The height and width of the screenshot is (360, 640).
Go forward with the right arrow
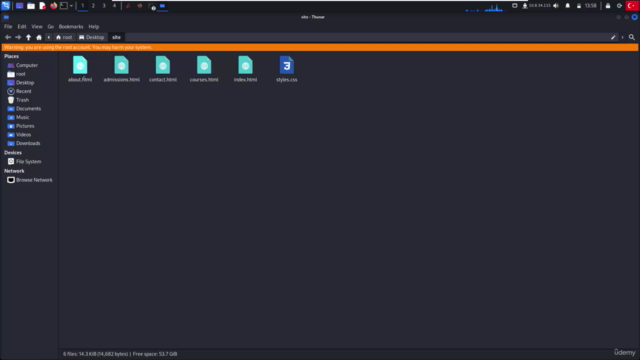pyautogui.click(x=18, y=37)
